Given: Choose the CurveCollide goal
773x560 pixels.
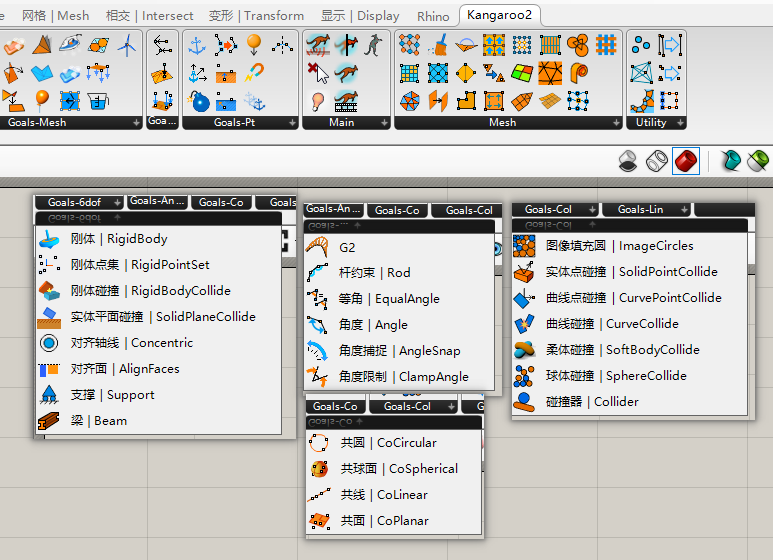Looking at the screenshot, I should [x=630, y=324].
